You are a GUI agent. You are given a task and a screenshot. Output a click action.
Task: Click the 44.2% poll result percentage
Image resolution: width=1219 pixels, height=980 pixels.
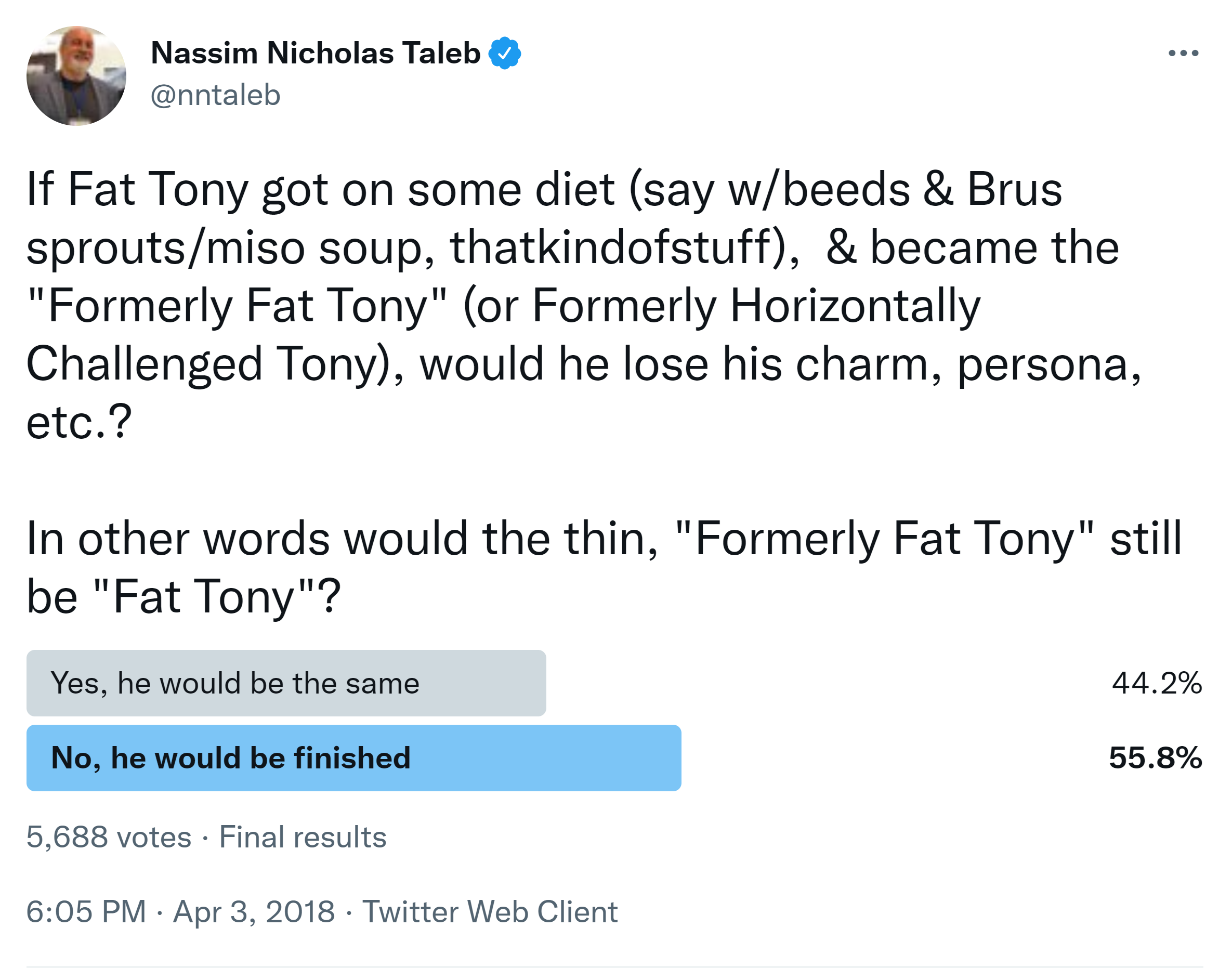pyautogui.click(x=1156, y=683)
